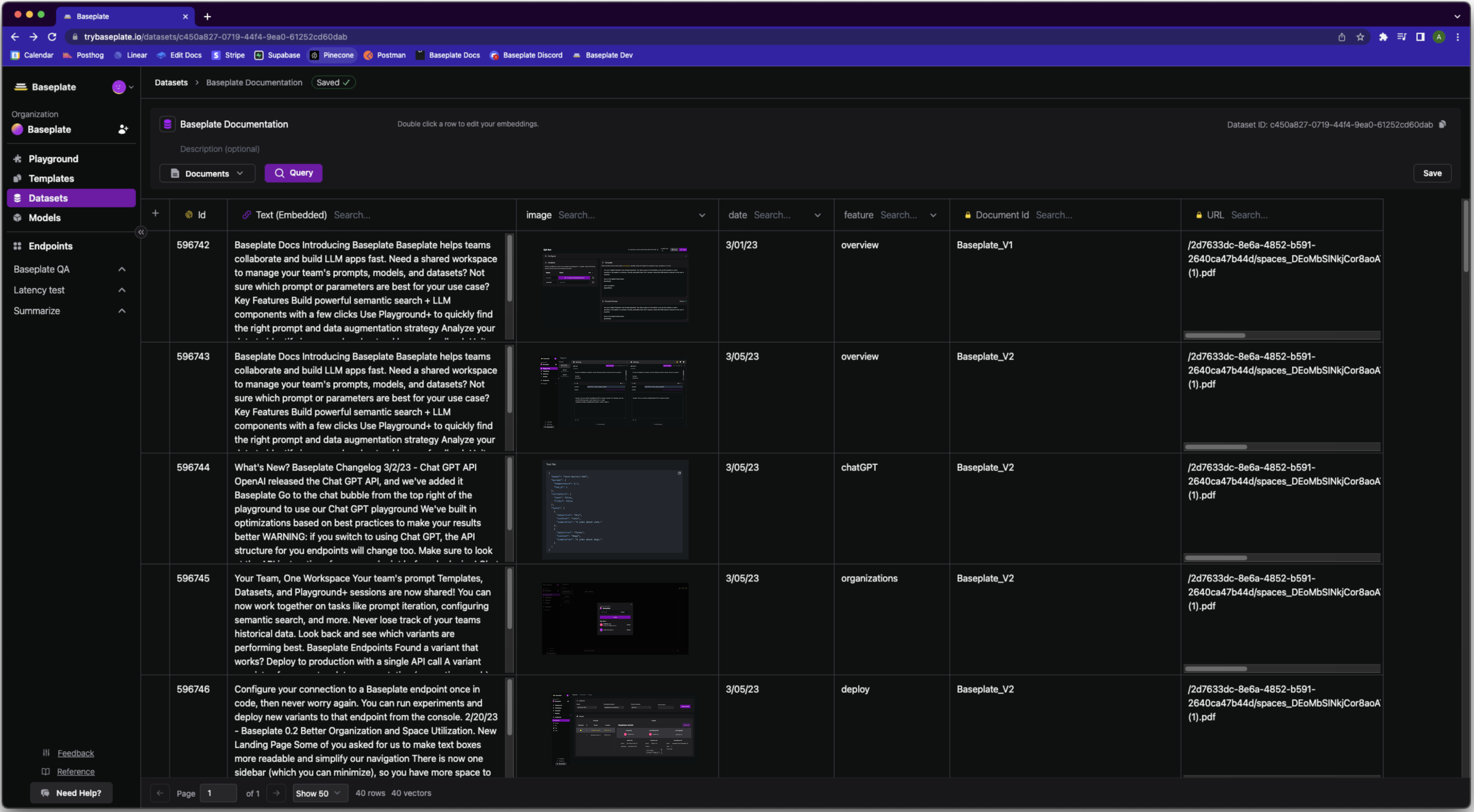Expand the image column dropdown arrow

(x=701, y=215)
